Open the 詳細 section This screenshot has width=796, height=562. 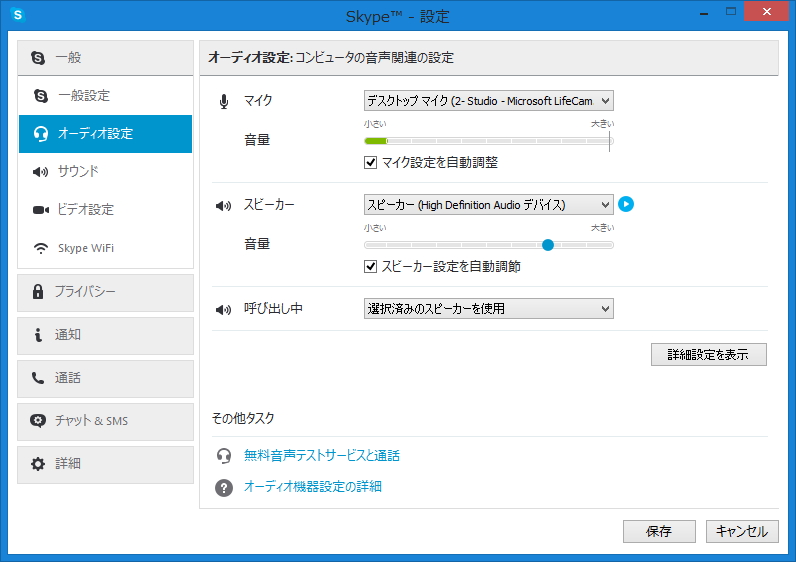click(106, 465)
